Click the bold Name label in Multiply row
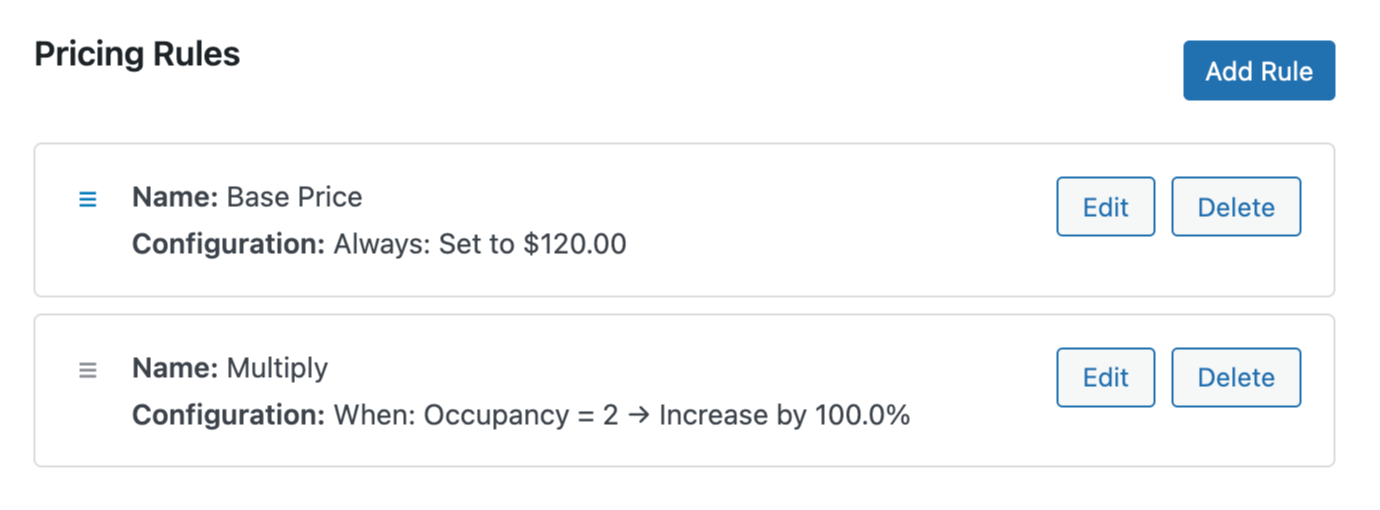 coord(174,368)
